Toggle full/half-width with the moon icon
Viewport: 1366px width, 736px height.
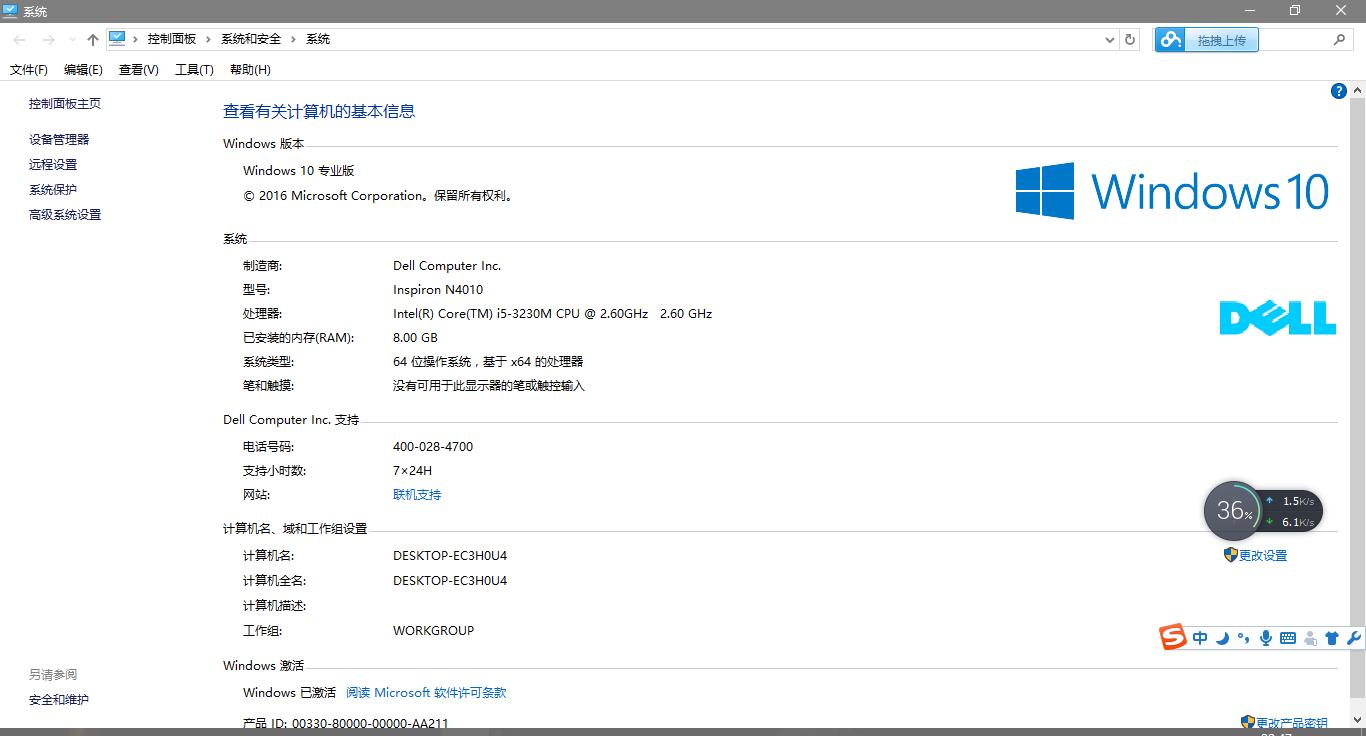click(x=1222, y=637)
